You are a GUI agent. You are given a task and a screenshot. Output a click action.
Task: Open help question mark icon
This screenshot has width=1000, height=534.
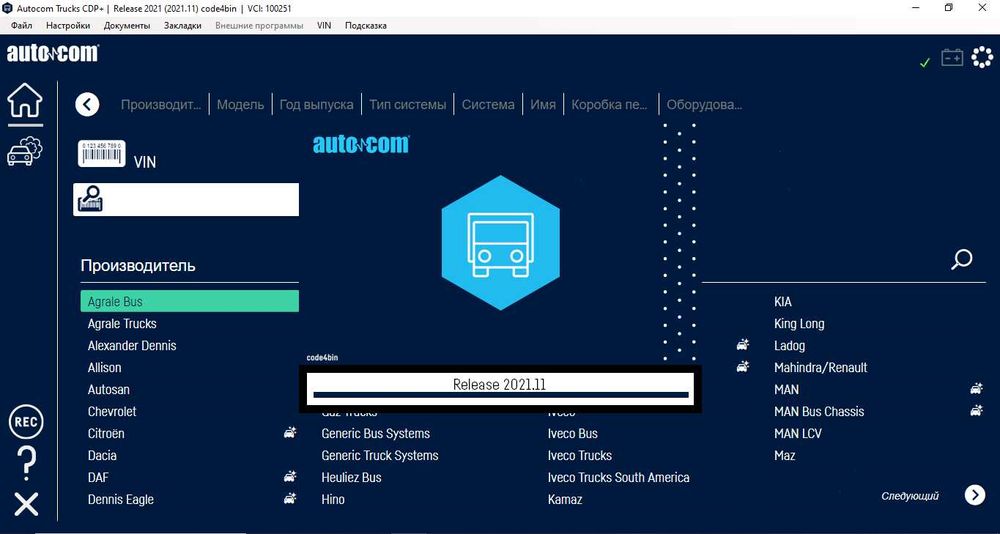pos(27,464)
